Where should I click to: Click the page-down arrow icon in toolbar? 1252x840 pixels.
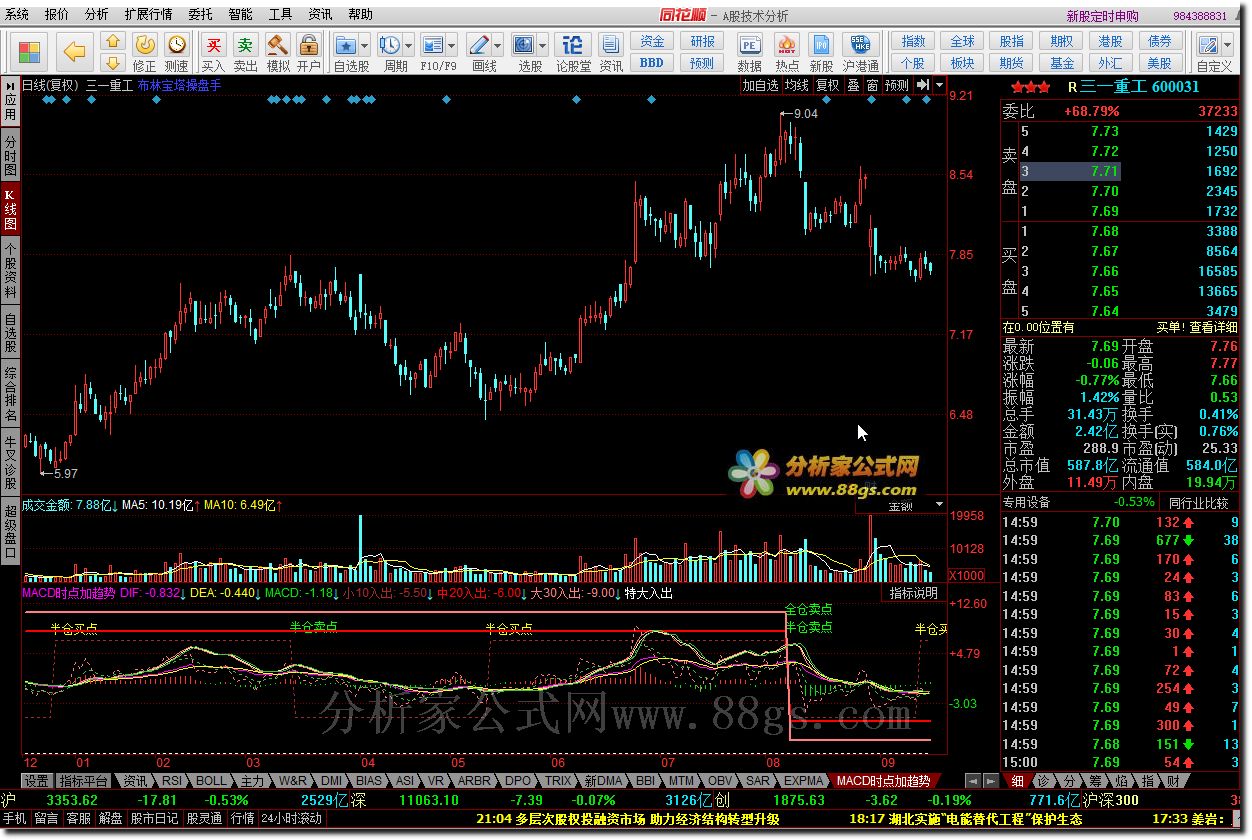(x=113, y=63)
